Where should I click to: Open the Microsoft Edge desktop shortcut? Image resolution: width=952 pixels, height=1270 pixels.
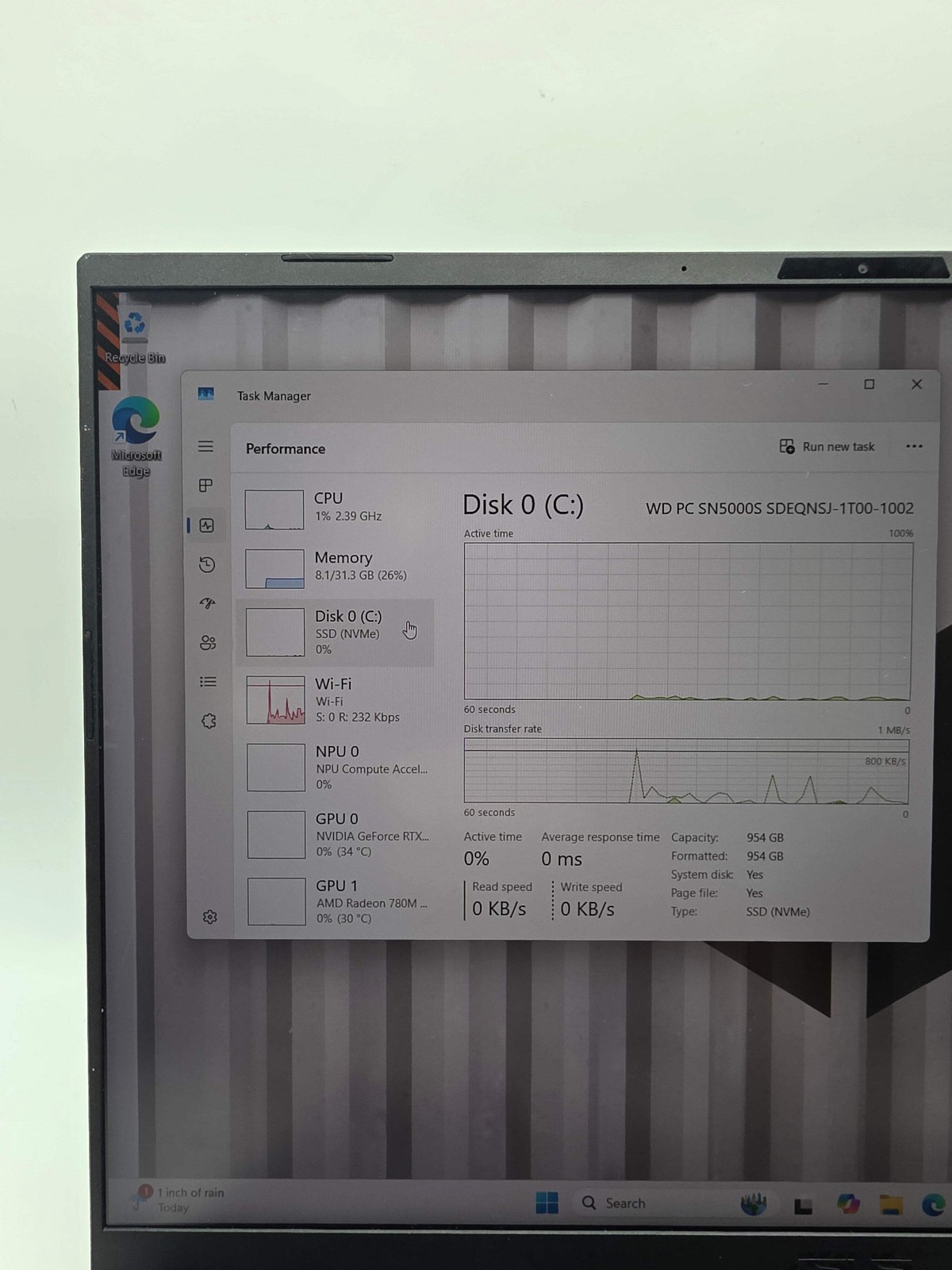pyautogui.click(x=136, y=437)
